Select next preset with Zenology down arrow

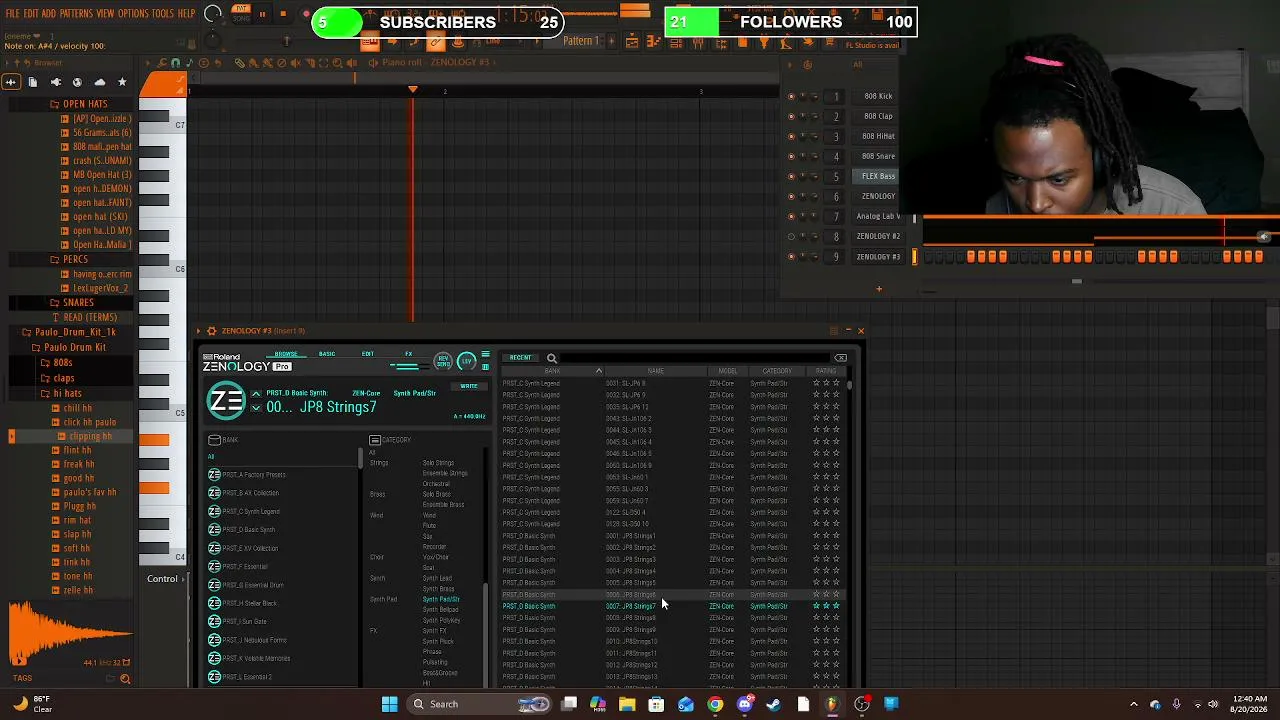(256, 407)
